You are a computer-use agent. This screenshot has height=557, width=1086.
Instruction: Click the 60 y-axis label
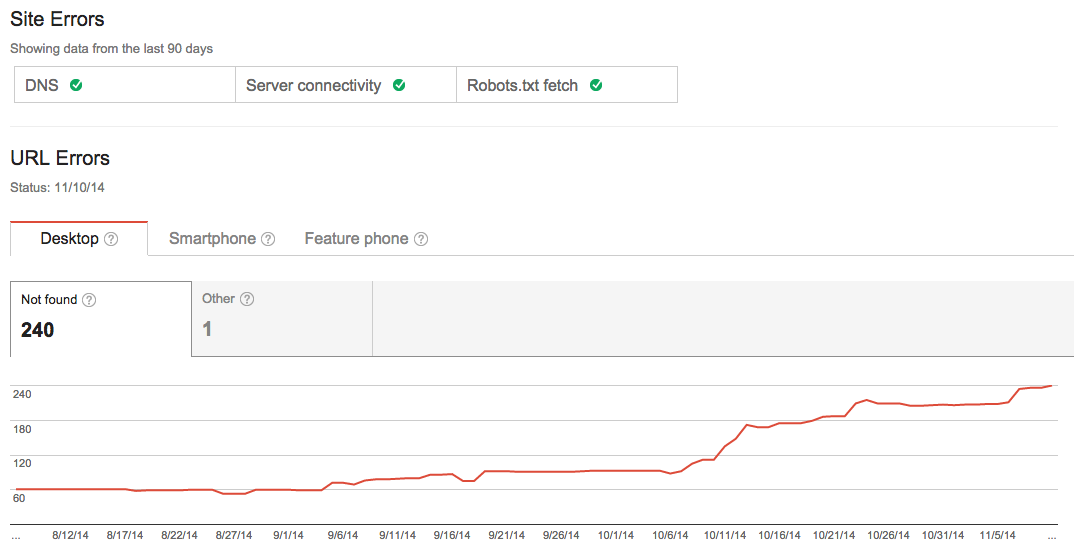point(19,498)
